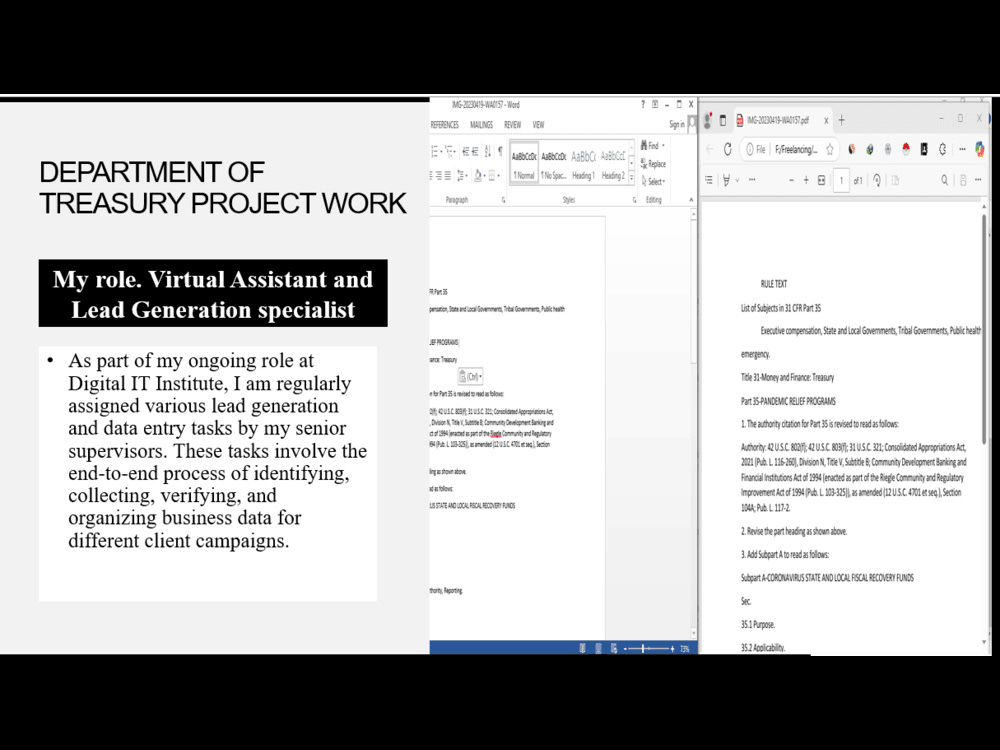Justify text alignment in Word
Screen dimensions: 1000x750
[448, 175]
